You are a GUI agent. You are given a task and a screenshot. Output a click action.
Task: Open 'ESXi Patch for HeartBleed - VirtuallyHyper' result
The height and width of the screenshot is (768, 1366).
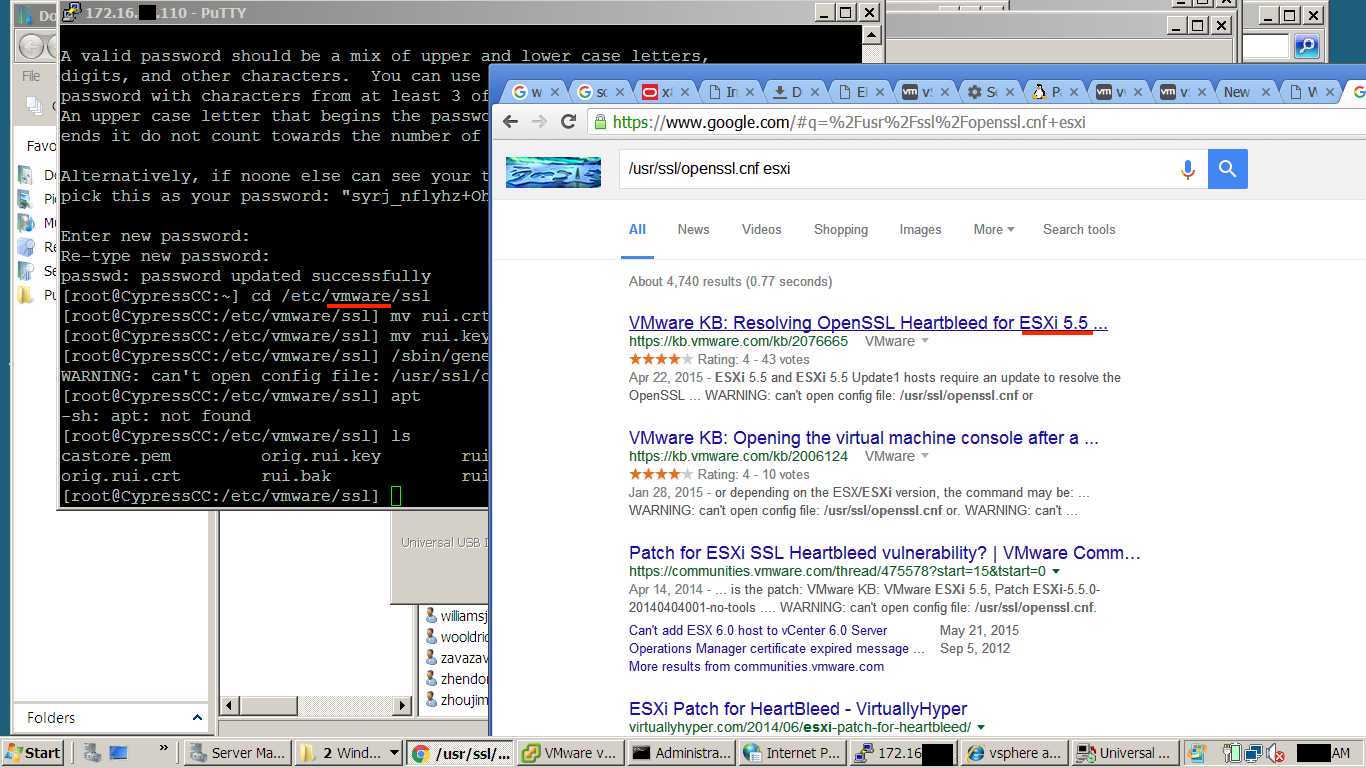click(x=798, y=709)
